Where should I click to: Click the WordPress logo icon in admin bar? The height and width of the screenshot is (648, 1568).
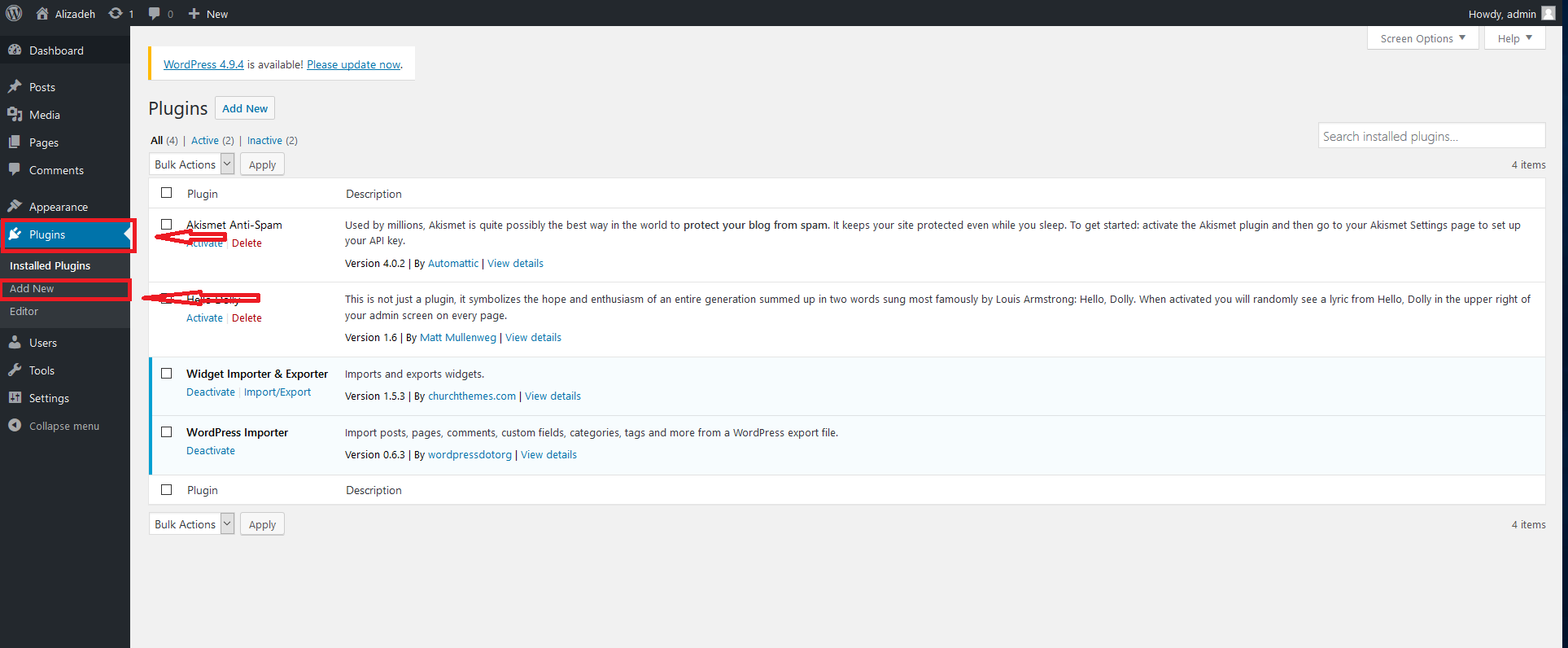(x=14, y=13)
